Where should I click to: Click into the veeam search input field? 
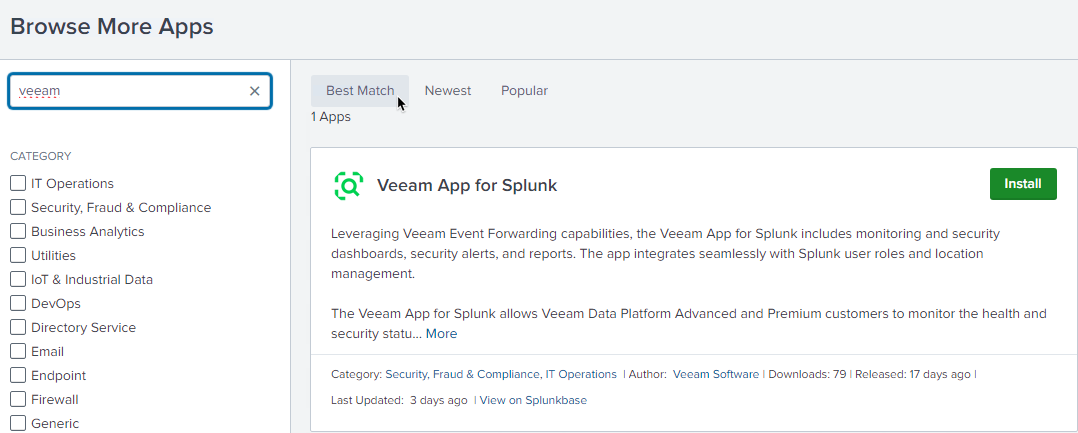tap(130, 91)
